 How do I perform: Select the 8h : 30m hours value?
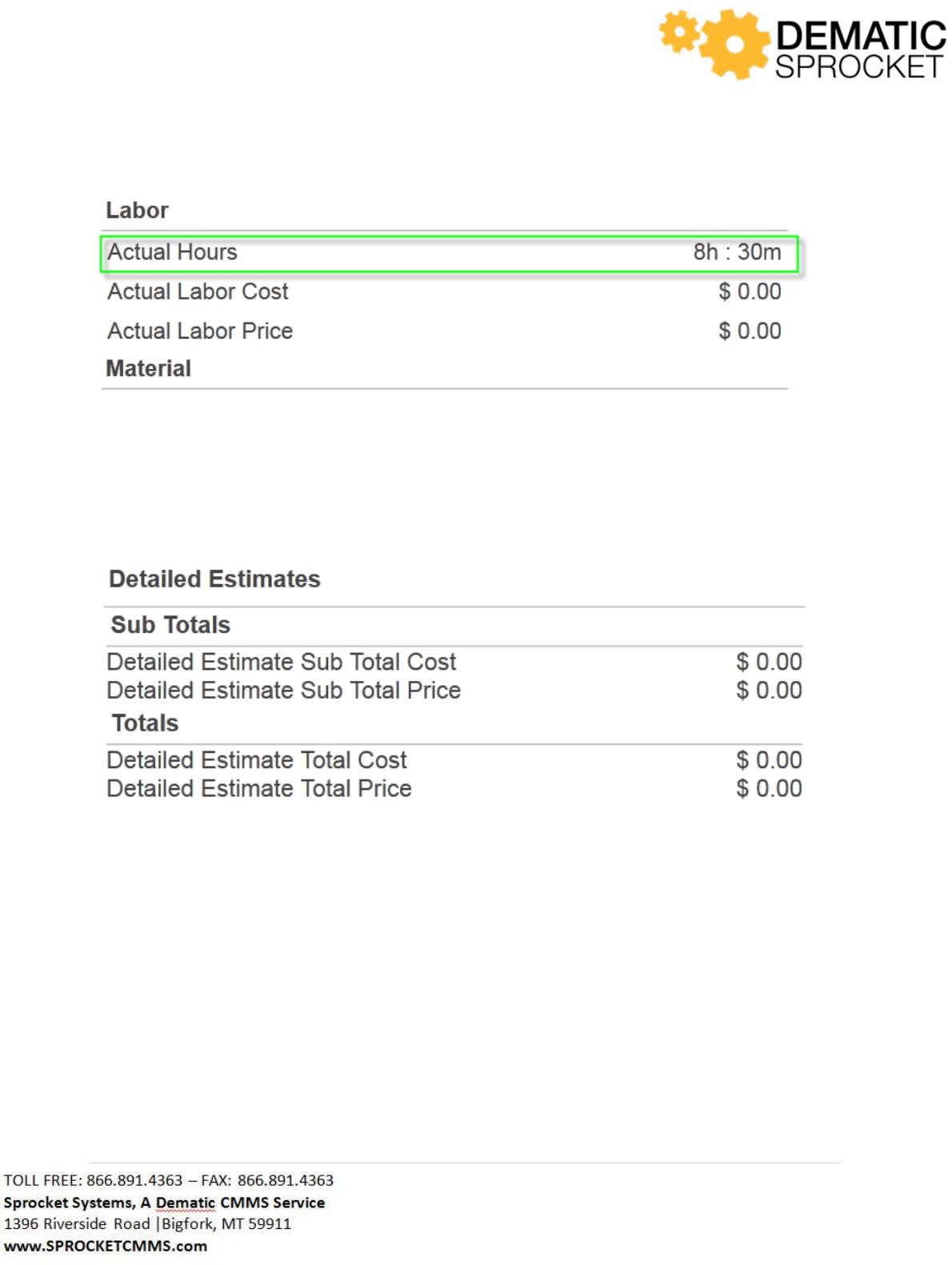[737, 252]
